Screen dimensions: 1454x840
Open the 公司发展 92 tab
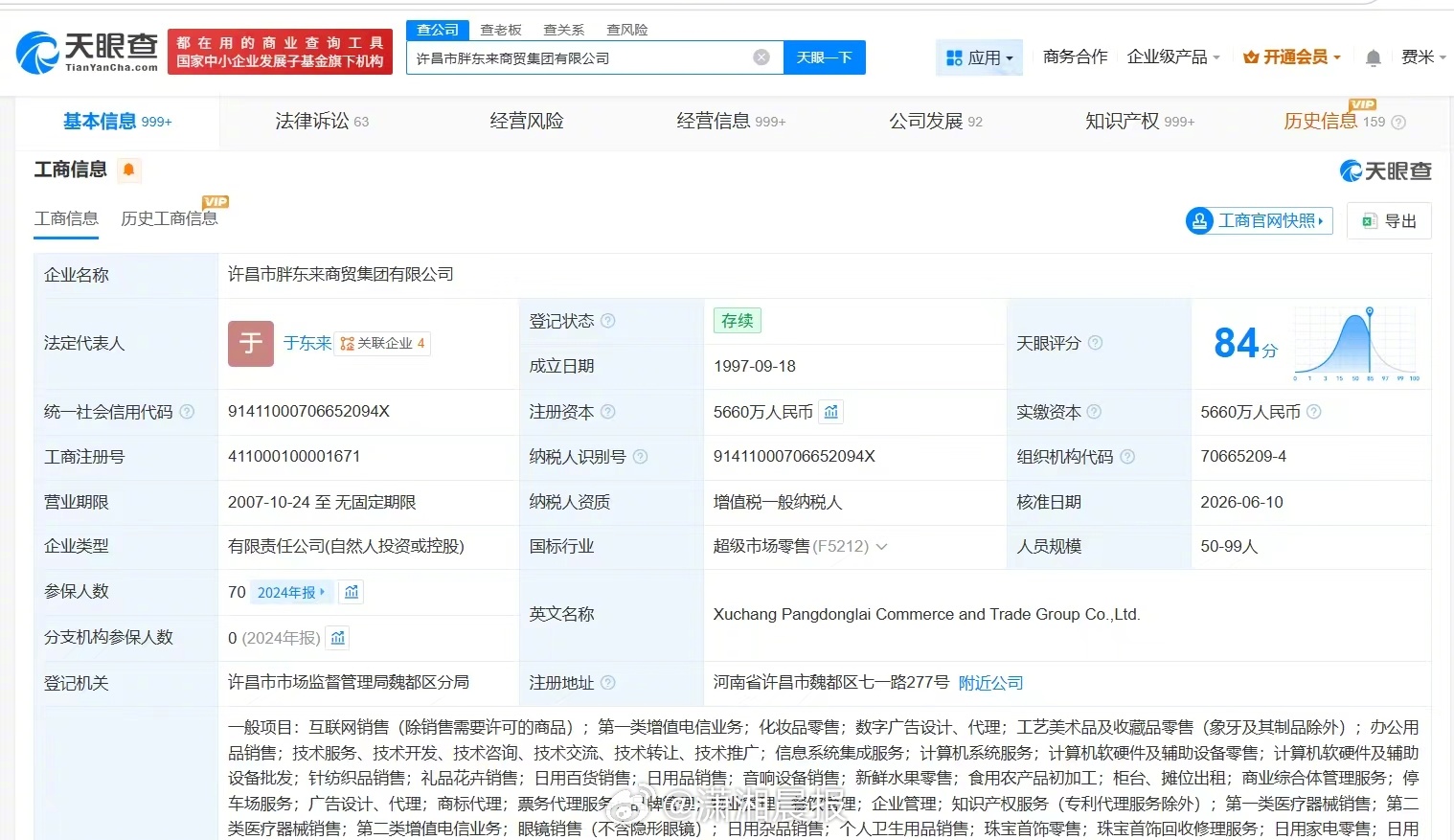[x=936, y=122]
